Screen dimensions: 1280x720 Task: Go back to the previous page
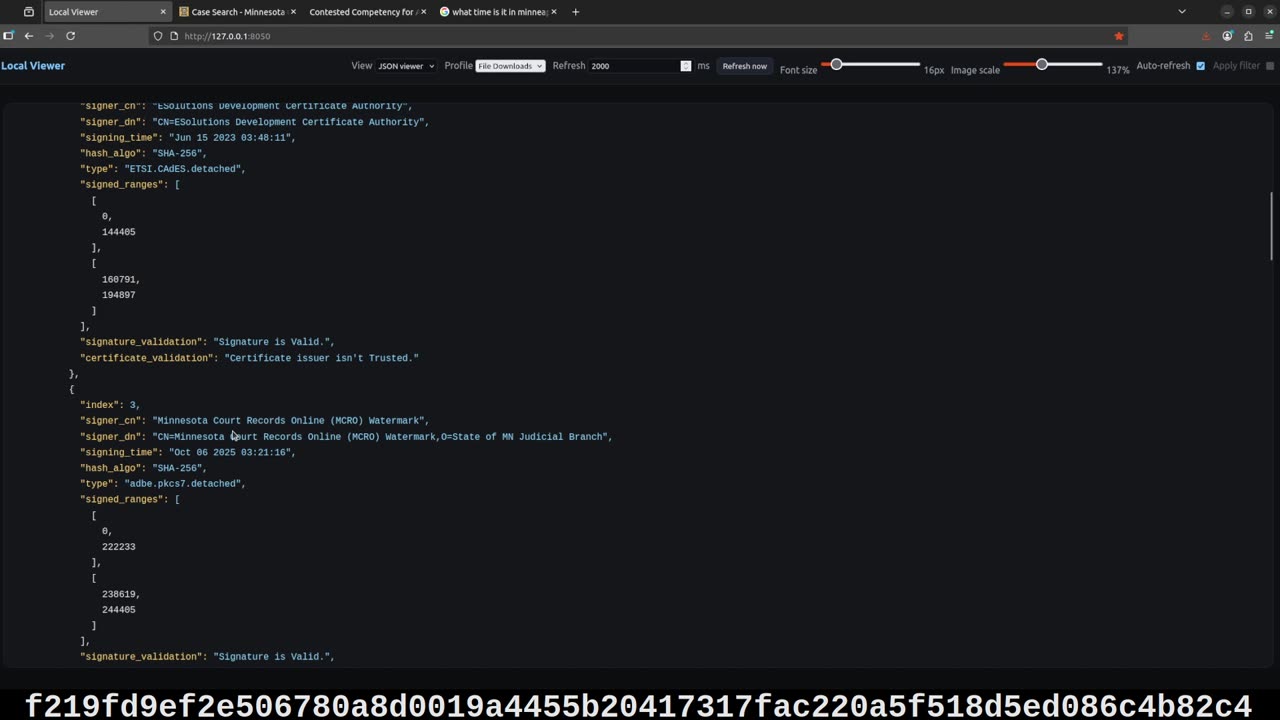28,36
